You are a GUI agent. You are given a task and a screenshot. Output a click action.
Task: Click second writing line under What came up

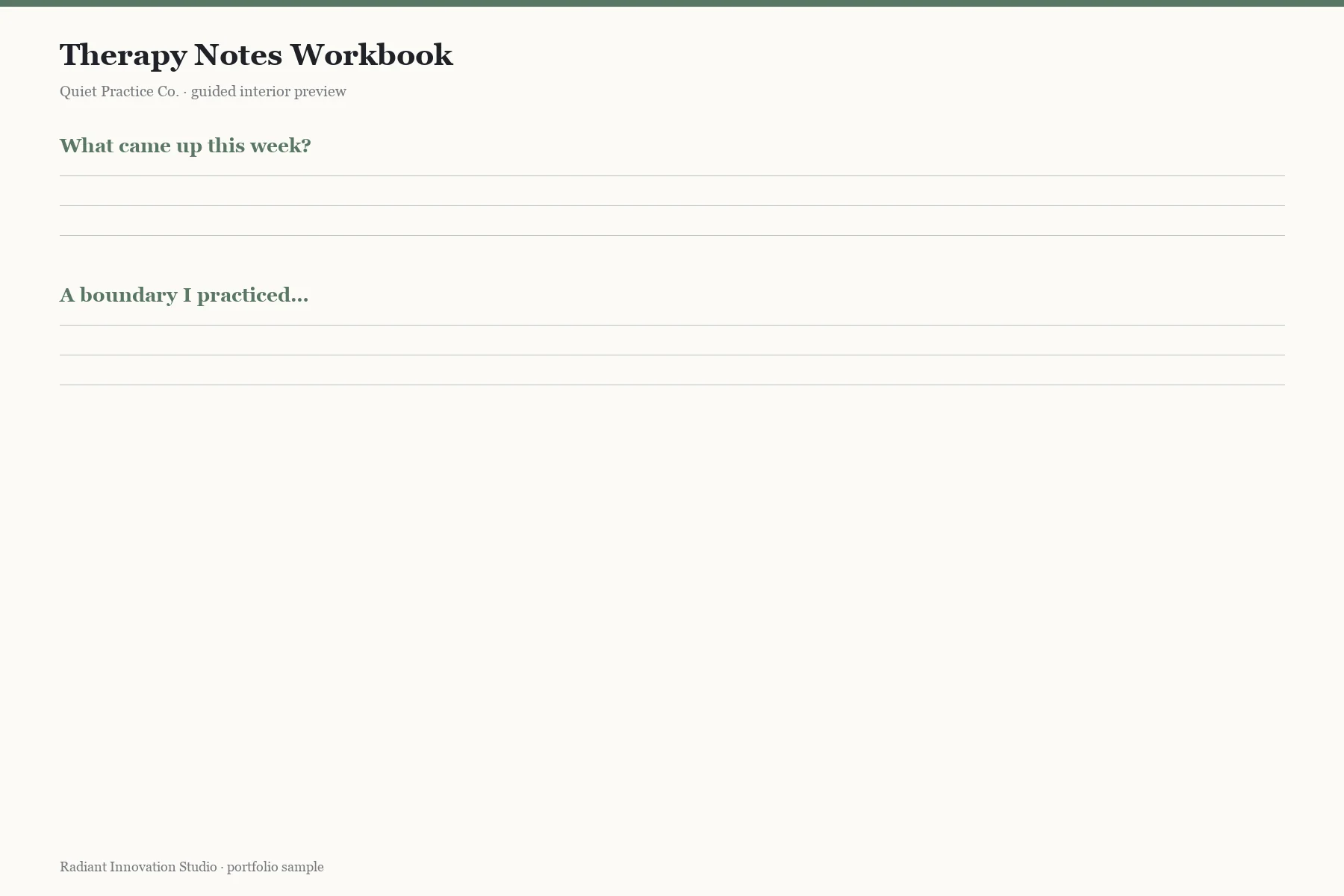click(672, 205)
